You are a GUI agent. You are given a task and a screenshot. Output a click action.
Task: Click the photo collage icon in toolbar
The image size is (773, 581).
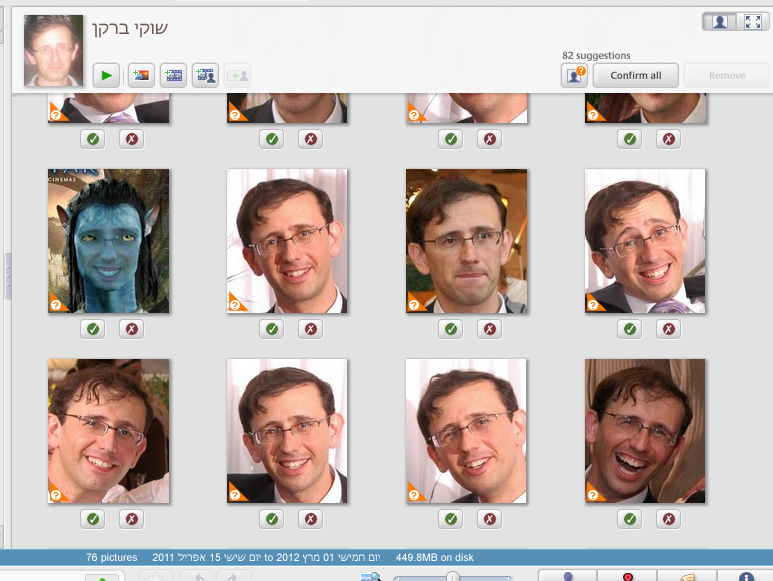click(140, 74)
